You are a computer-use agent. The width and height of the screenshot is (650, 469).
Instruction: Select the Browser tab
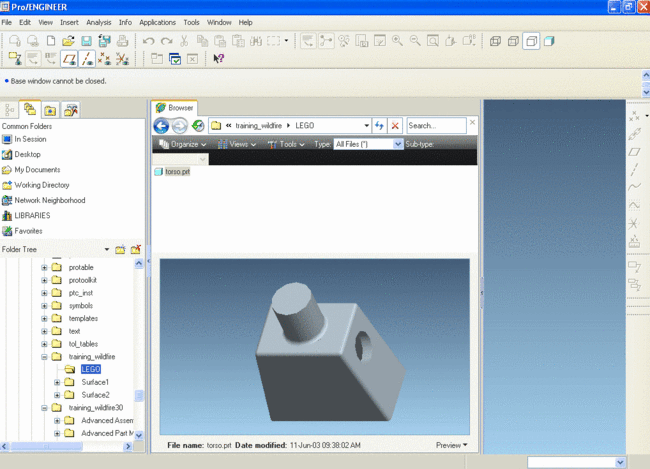(175, 108)
